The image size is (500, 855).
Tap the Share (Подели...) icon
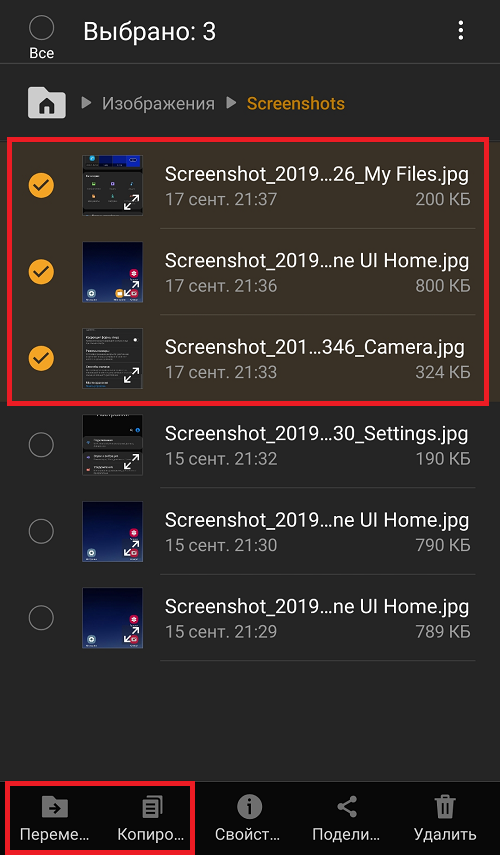pyautogui.click(x=347, y=806)
